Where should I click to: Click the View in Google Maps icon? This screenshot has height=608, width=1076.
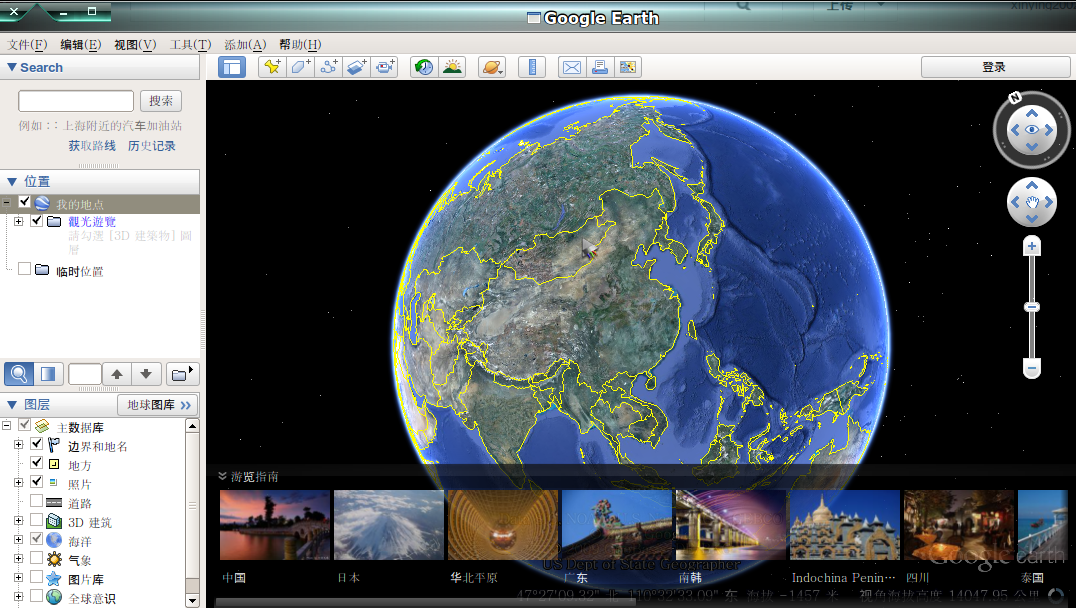(628, 67)
